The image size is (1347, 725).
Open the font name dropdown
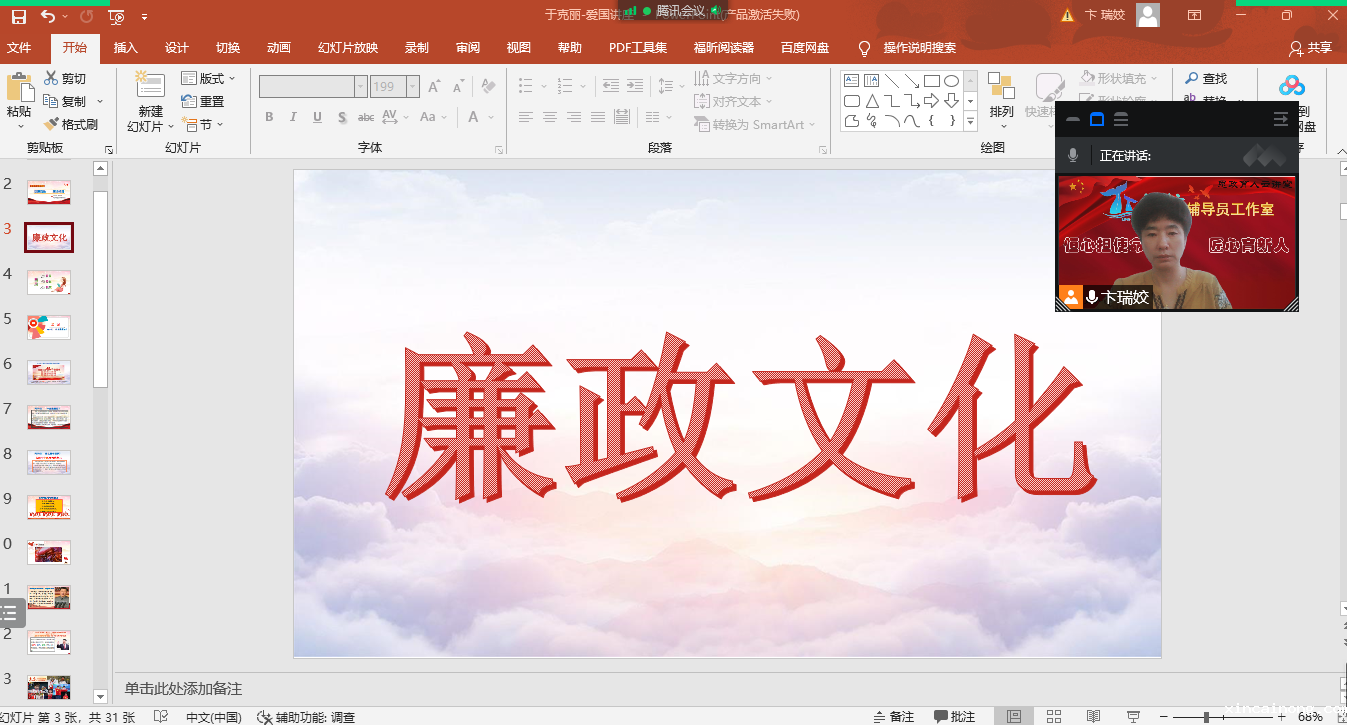[361, 87]
